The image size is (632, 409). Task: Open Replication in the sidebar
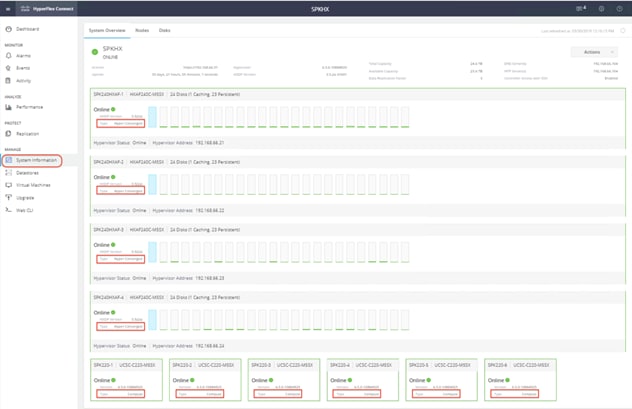click(x=27, y=133)
